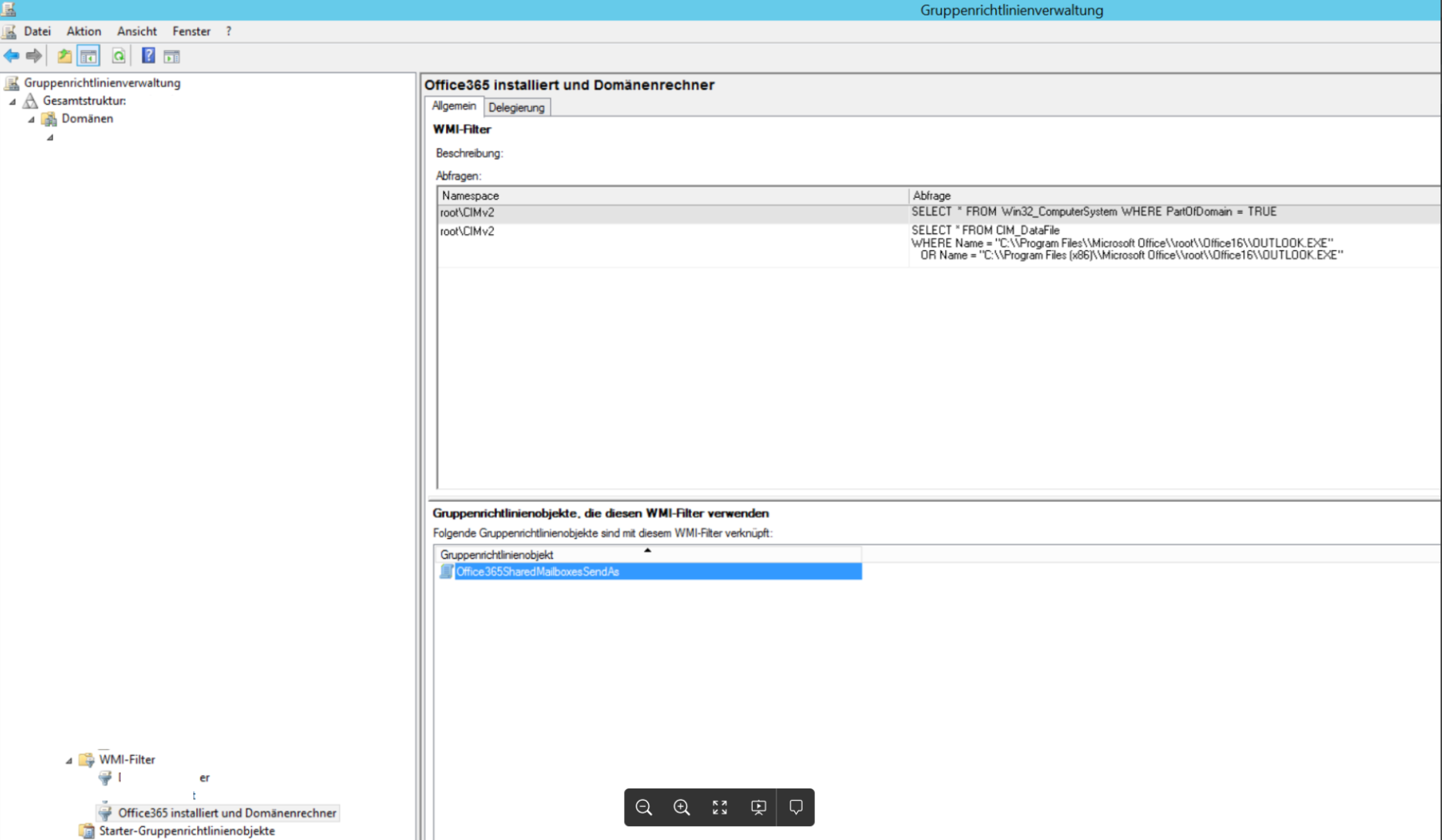Click the green Refresh toolbar icon
This screenshot has width=1442, height=840.
click(119, 56)
